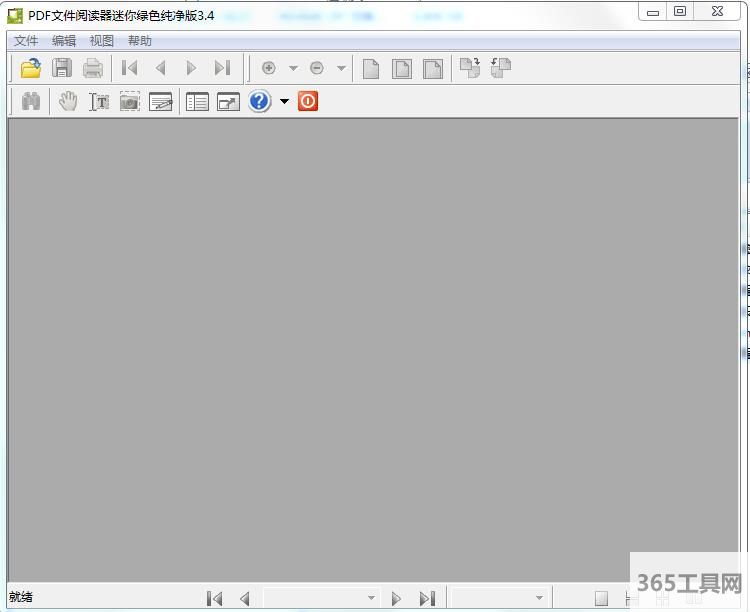This screenshot has width=750, height=612.
Task: Click the rotate clockwise page icon
Action: 469,68
